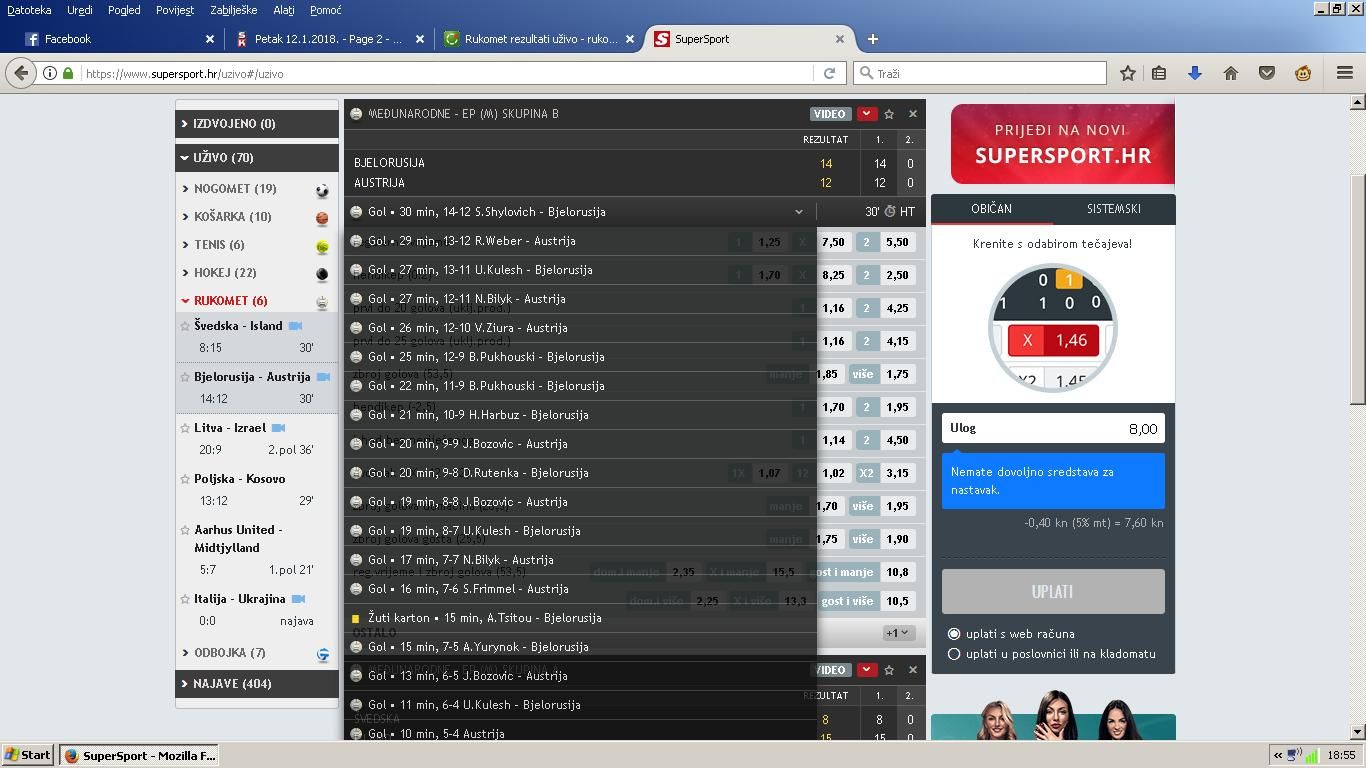Go to browser Home page icon
The height and width of the screenshot is (768, 1366).
click(x=1231, y=73)
